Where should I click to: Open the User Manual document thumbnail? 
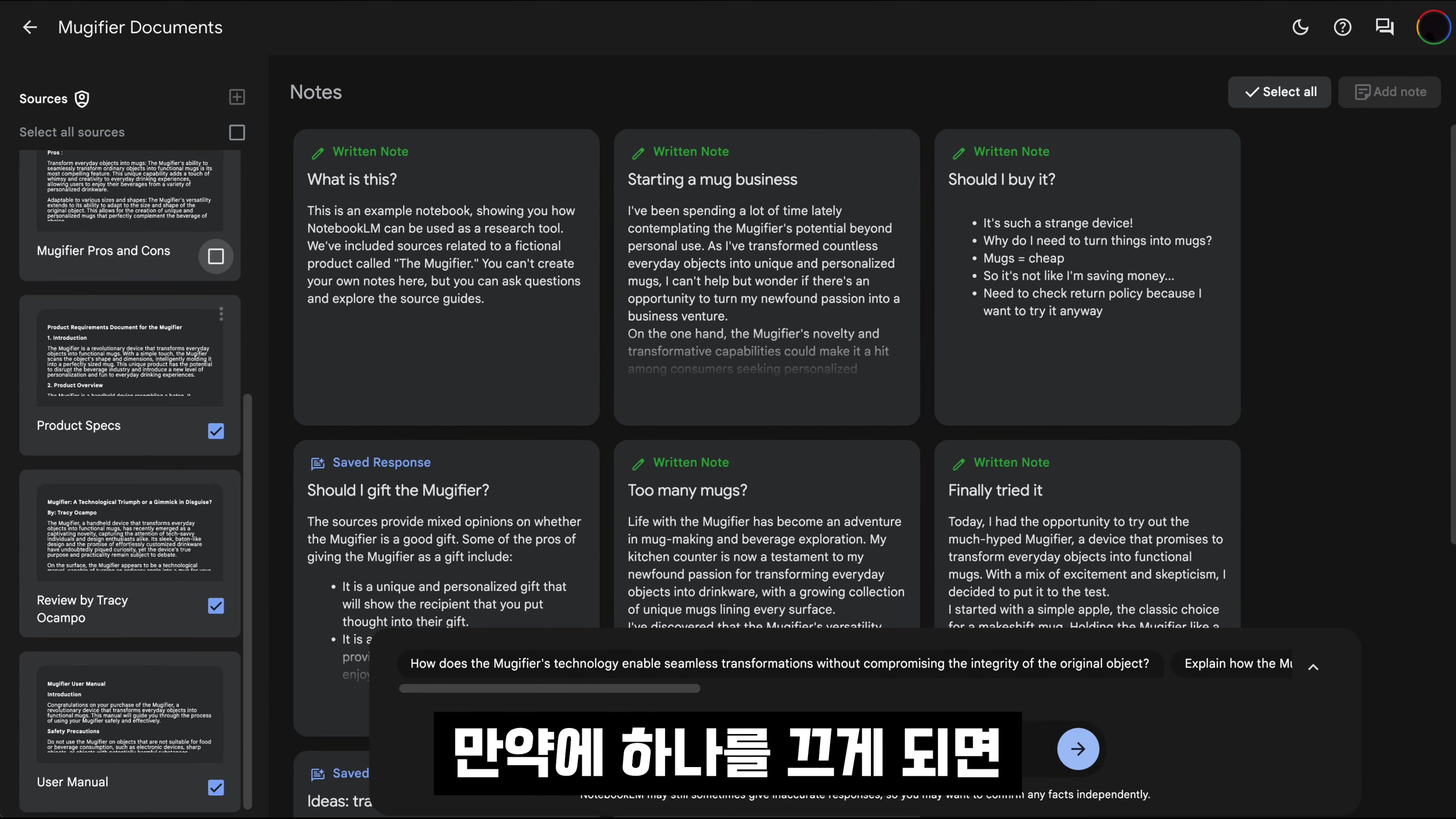pos(130,714)
